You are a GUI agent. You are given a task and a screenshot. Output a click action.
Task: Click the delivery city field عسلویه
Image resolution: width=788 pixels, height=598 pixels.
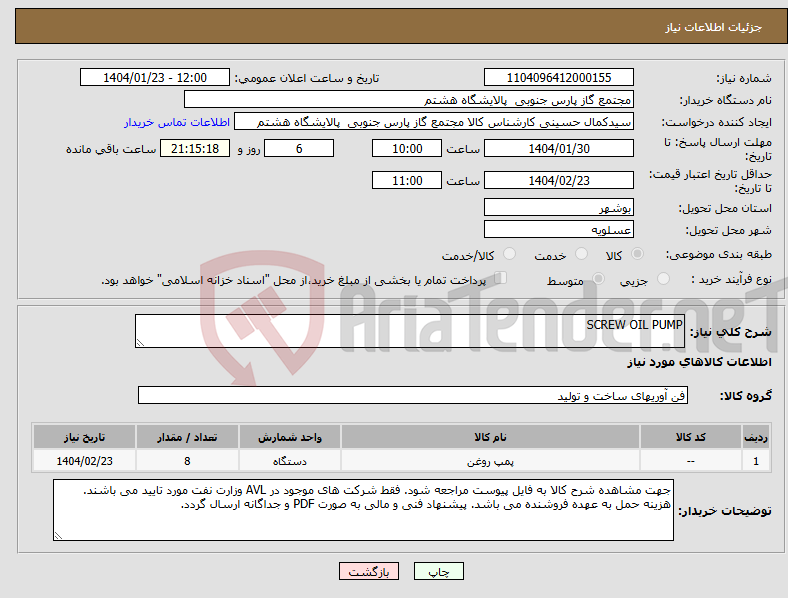pos(558,230)
